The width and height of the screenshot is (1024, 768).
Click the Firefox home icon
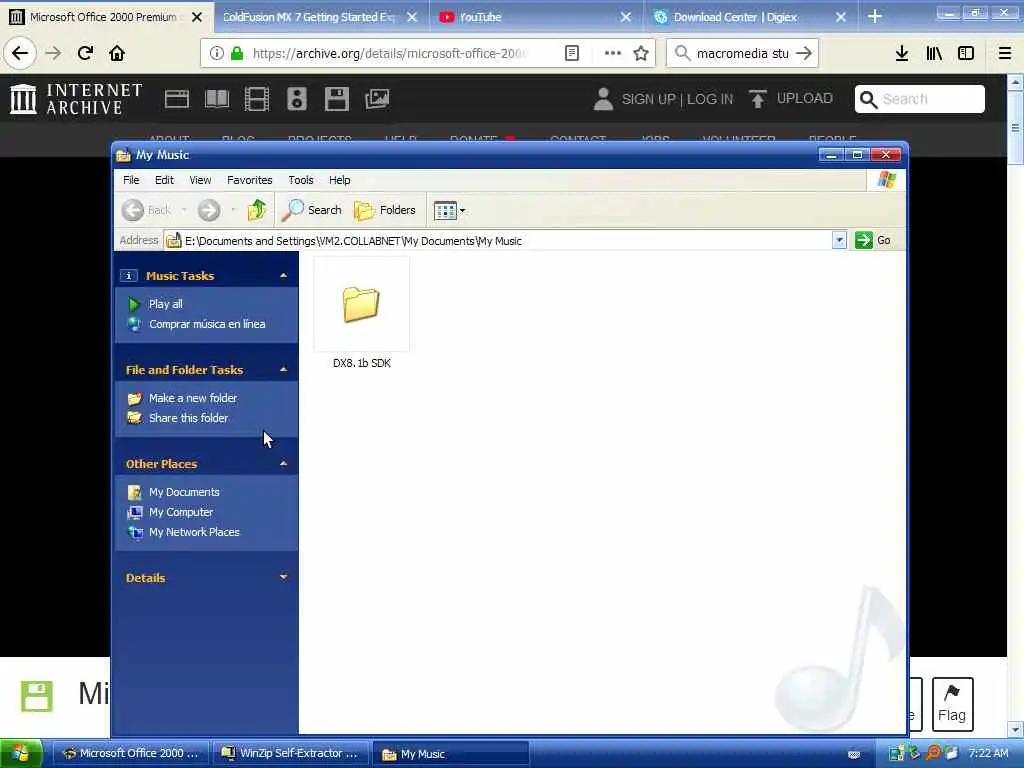tap(117, 53)
